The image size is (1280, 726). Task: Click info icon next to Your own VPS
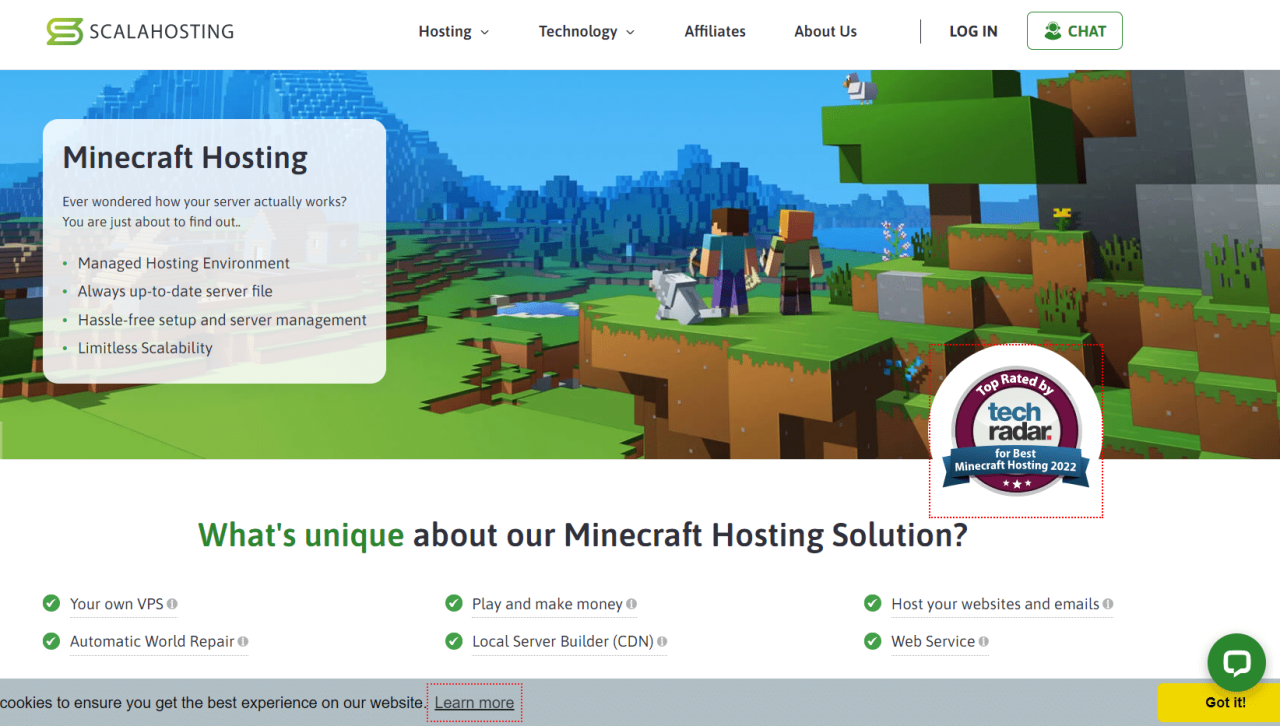172,604
